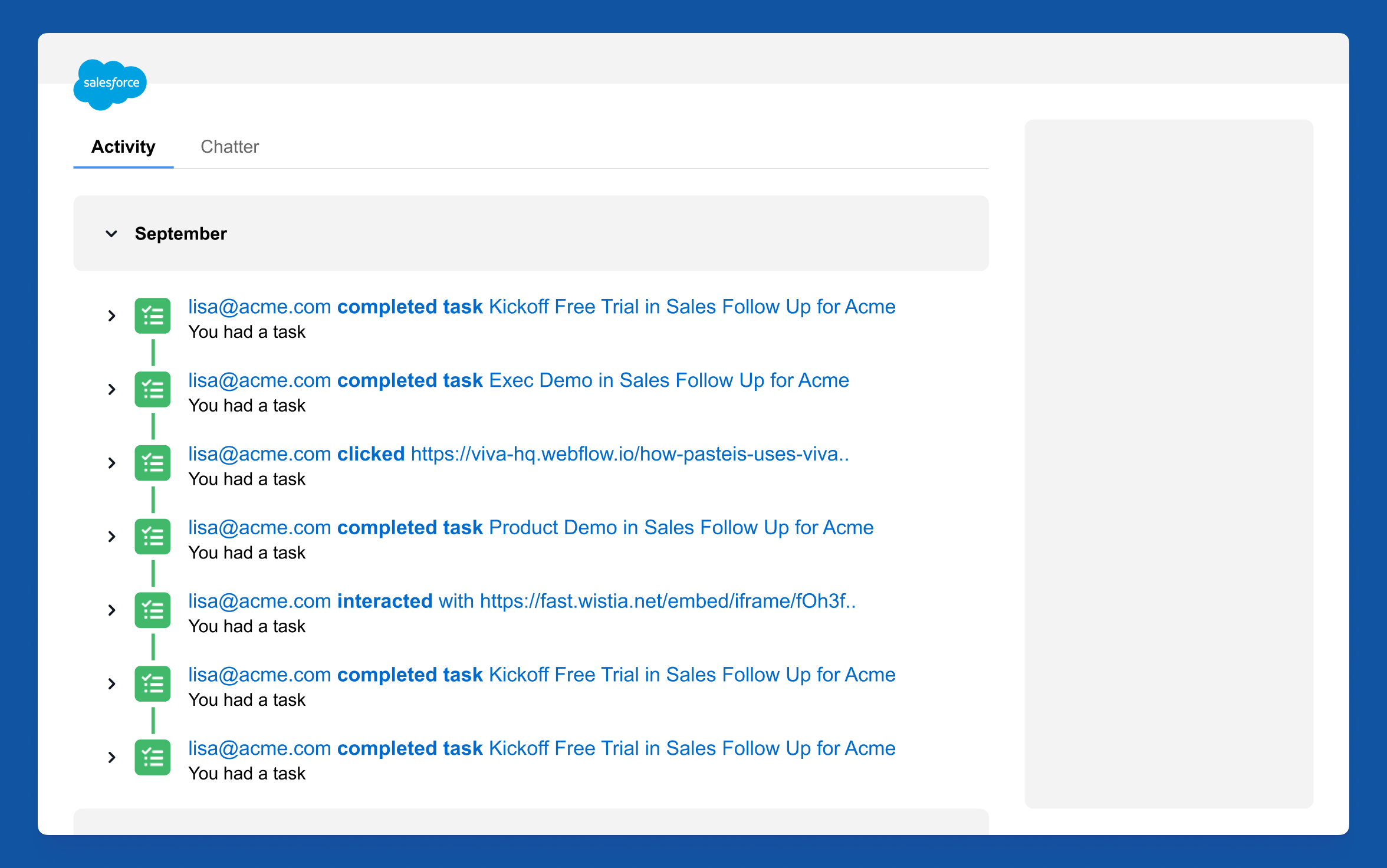This screenshot has height=868, width=1387.
Task: Click task icon next to Exec Demo entry
Action: (153, 390)
